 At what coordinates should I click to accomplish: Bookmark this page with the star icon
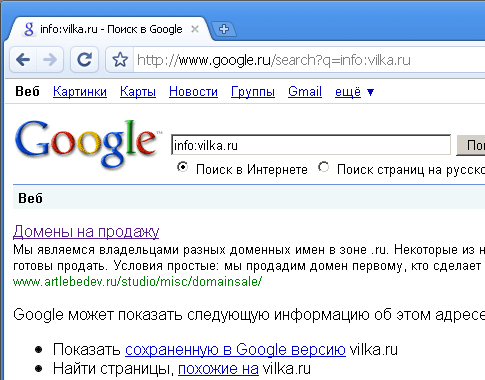click(x=120, y=60)
